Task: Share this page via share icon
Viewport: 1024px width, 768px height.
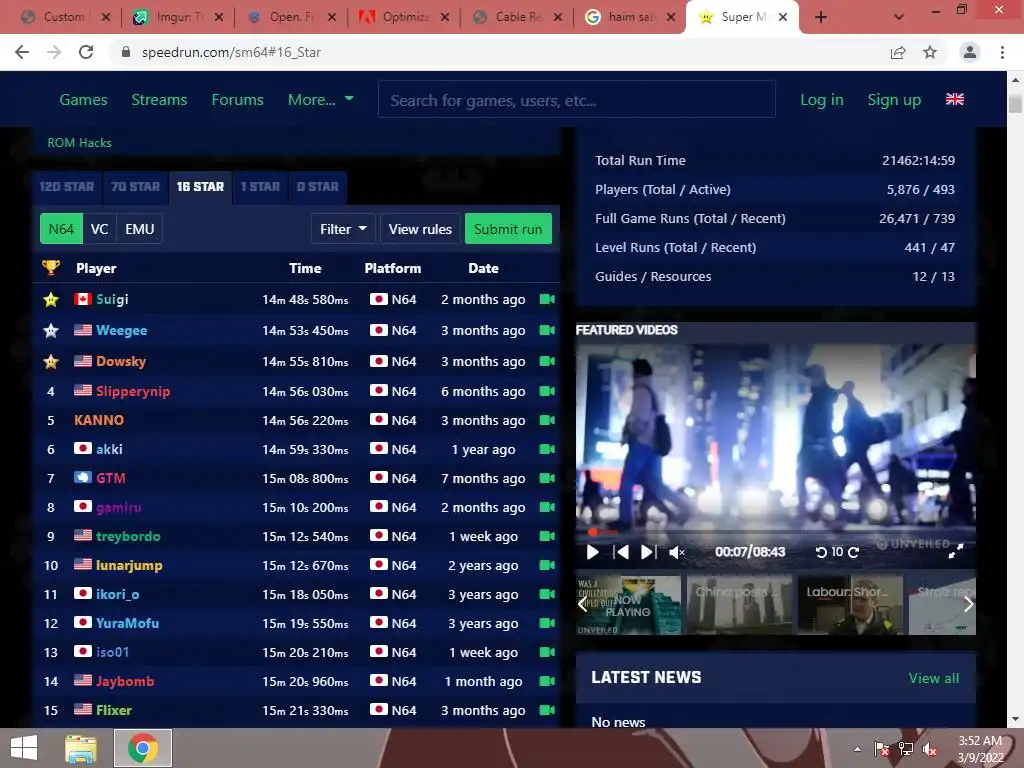Action: coord(898,52)
